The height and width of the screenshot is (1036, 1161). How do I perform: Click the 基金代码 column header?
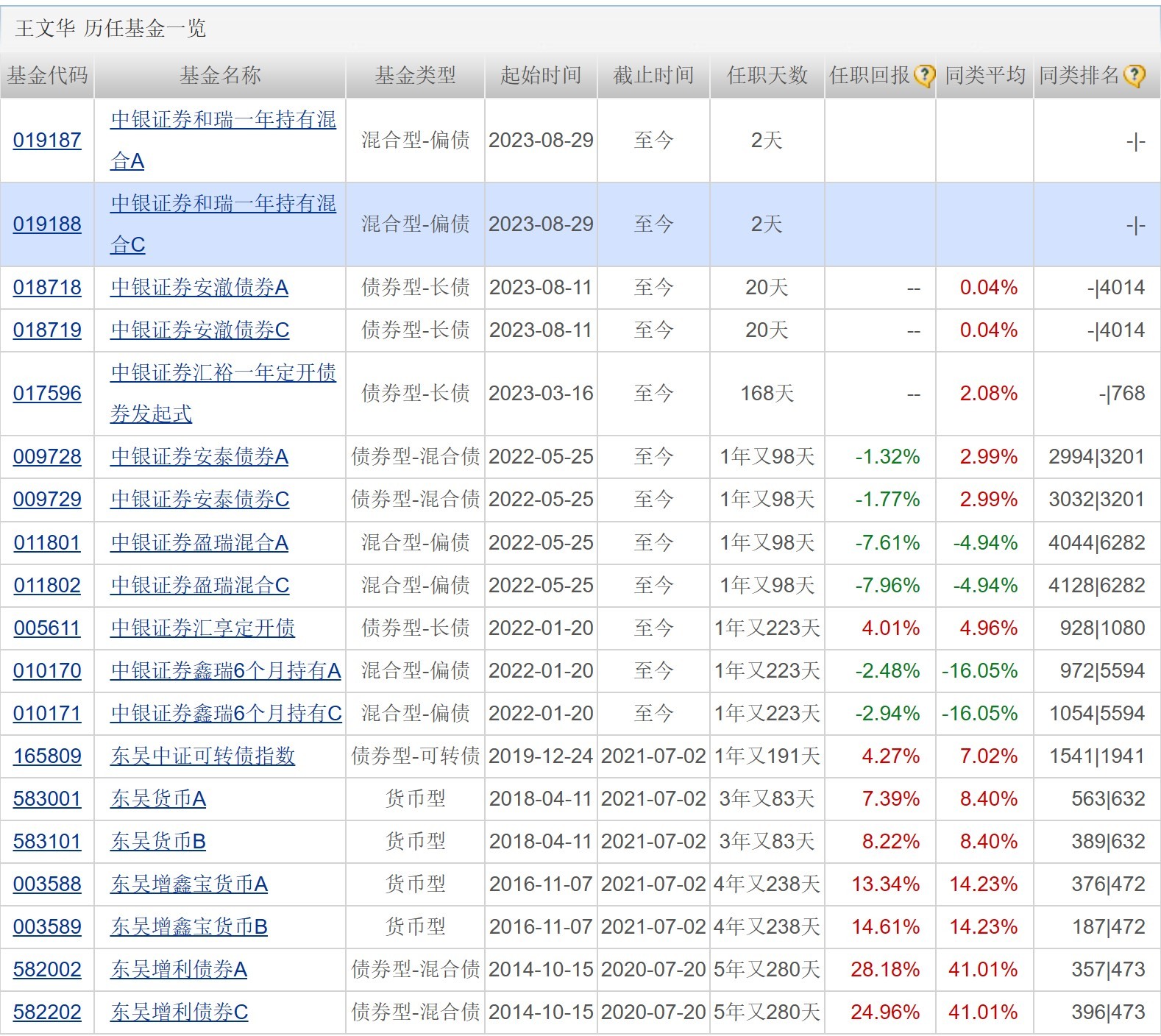tap(47, 75)
